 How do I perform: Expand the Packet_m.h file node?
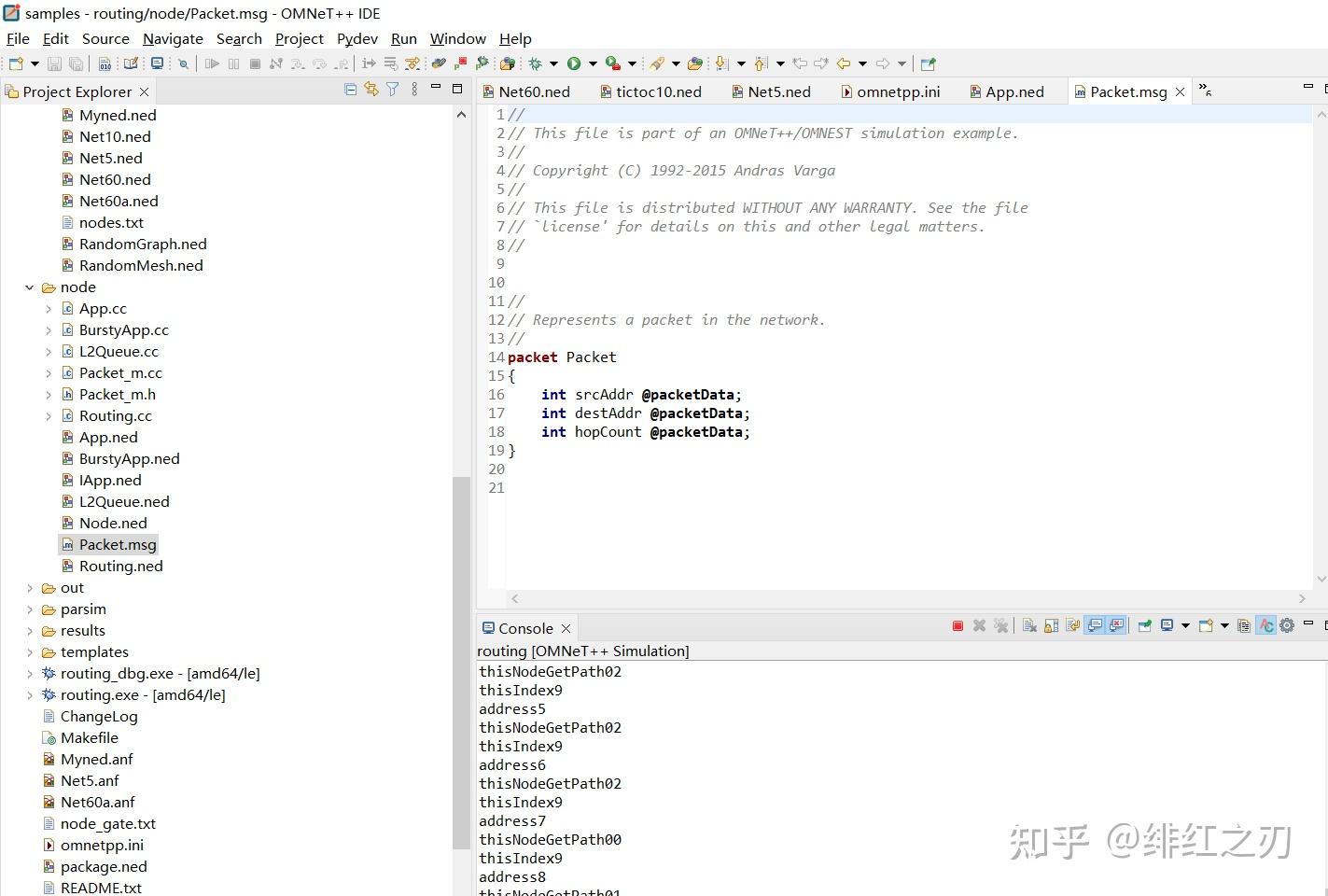coord(49,395)
